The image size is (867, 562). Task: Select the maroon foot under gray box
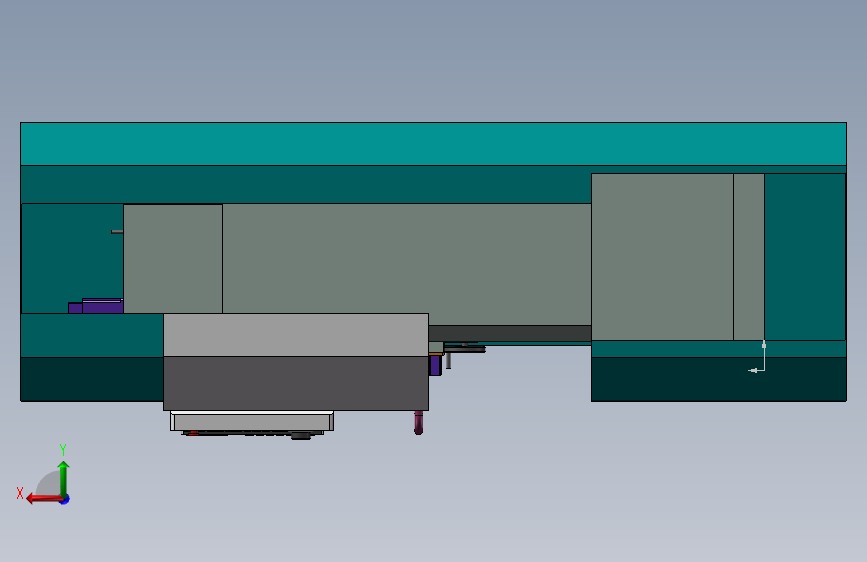[x=419, y=423]
